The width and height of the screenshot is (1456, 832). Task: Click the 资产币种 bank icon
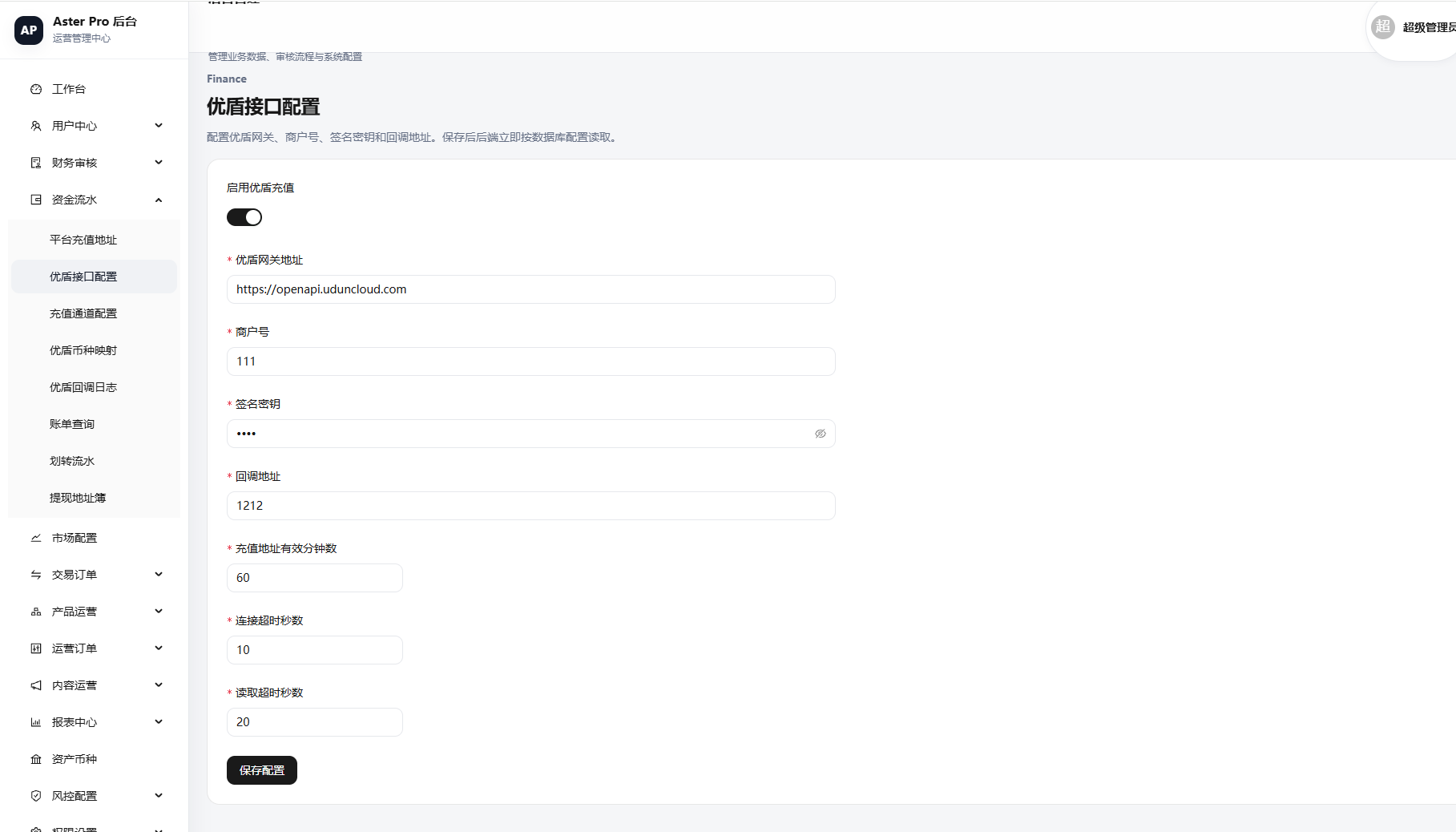36,759
